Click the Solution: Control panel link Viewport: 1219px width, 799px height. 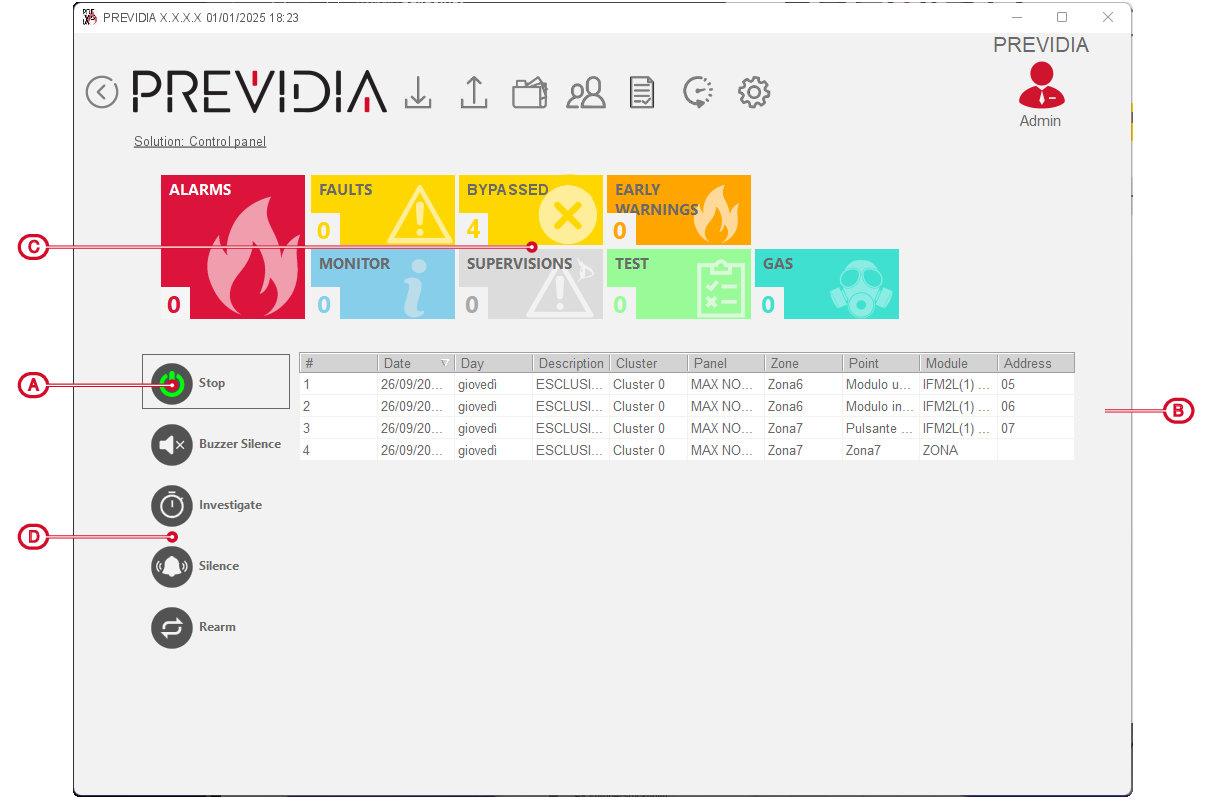pos(200,142)
